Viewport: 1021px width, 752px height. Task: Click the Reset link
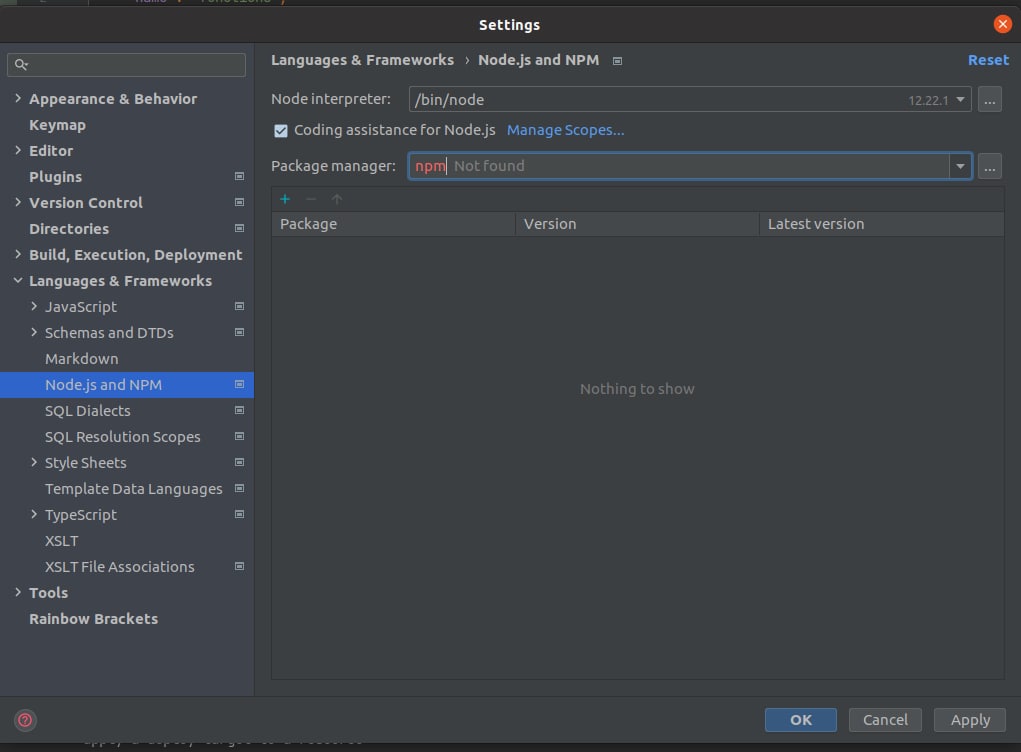pos(987,60)
